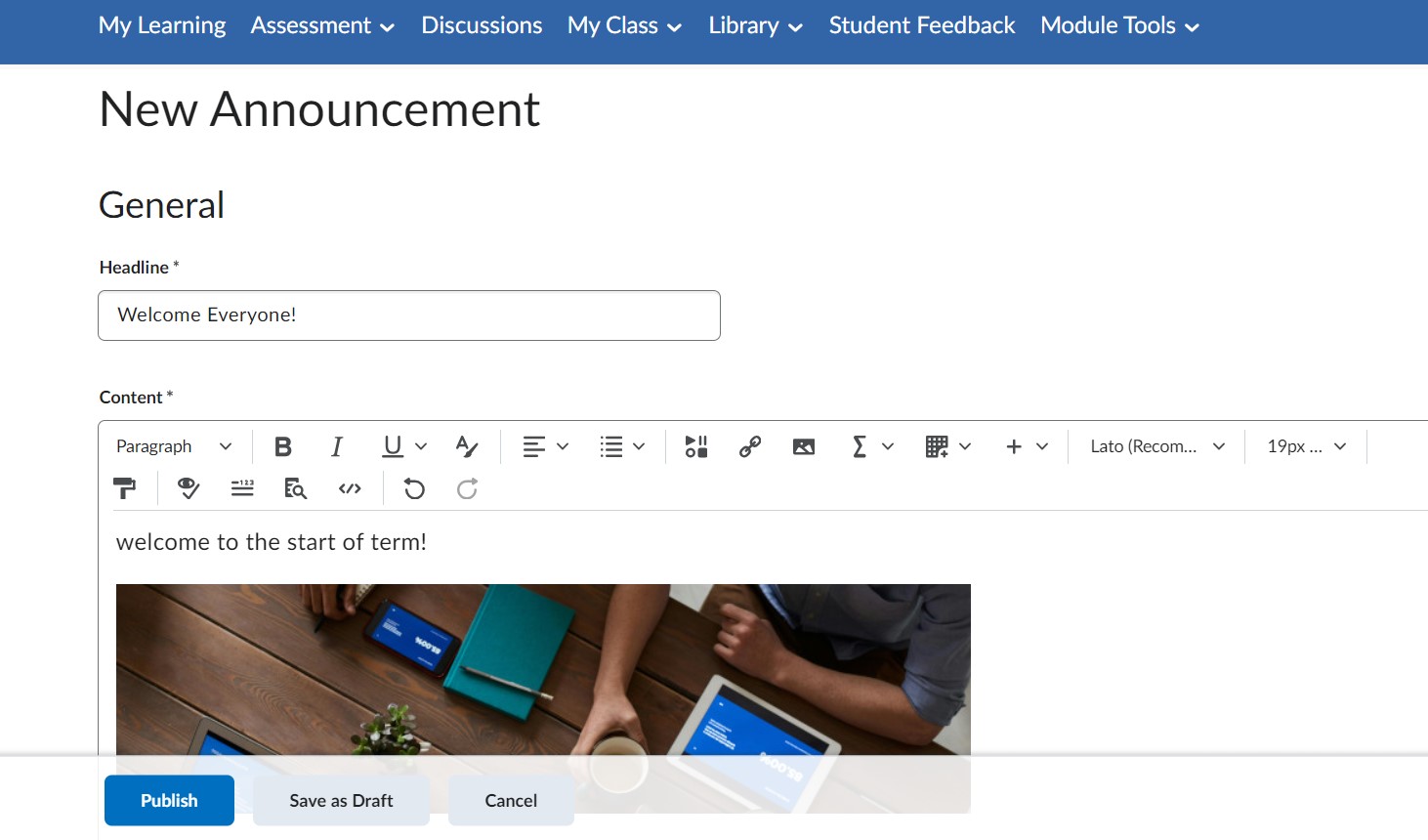Insert a quicklink with the link icon
1428x840 pixels.
pyautogui.click(x=750, y=446)
